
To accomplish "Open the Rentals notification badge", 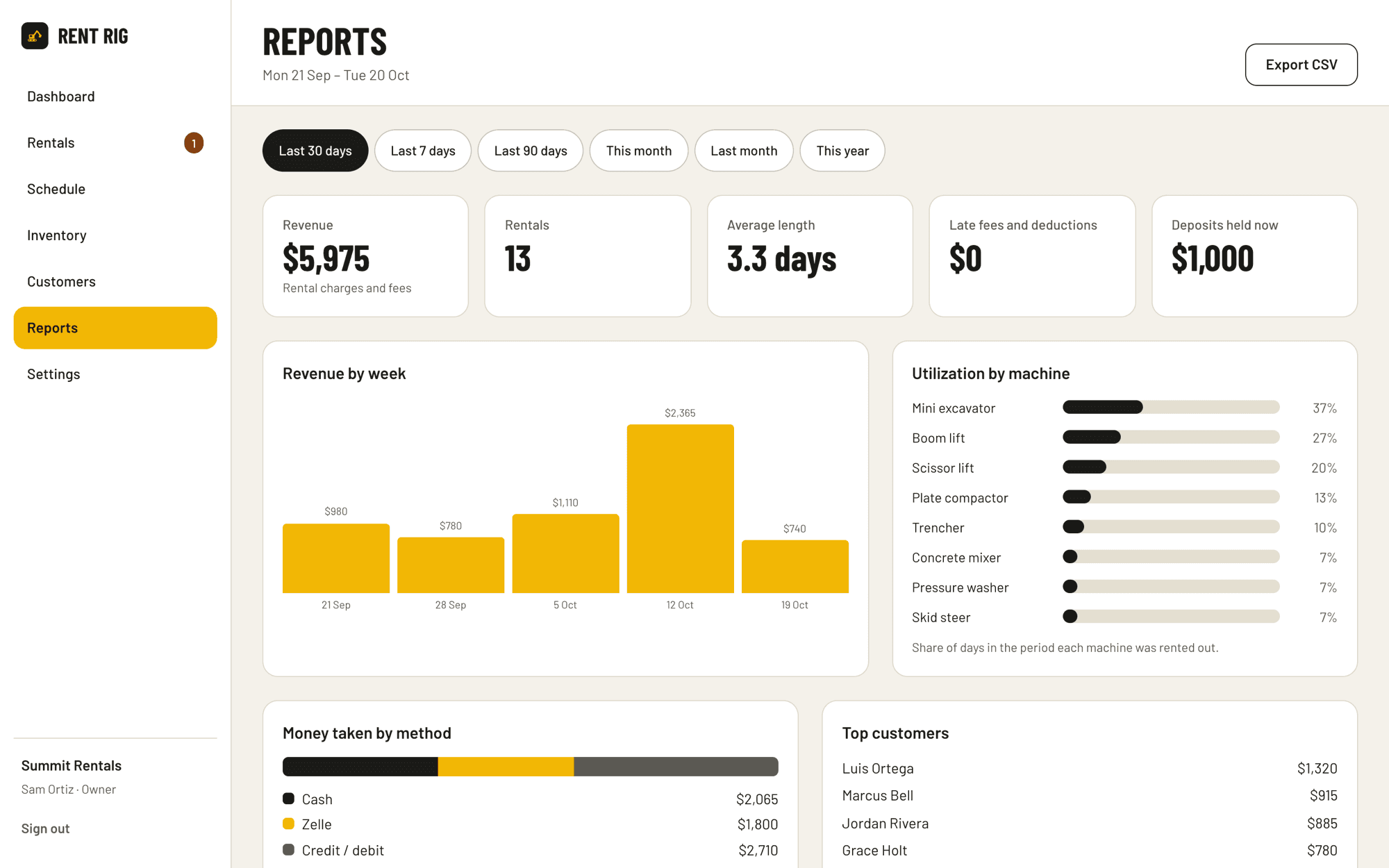I will pyautogui.click(x=194, y=143).
